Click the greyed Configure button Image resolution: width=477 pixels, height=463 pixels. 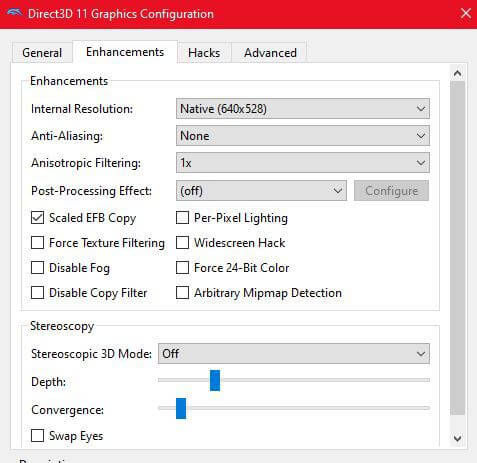391,191
